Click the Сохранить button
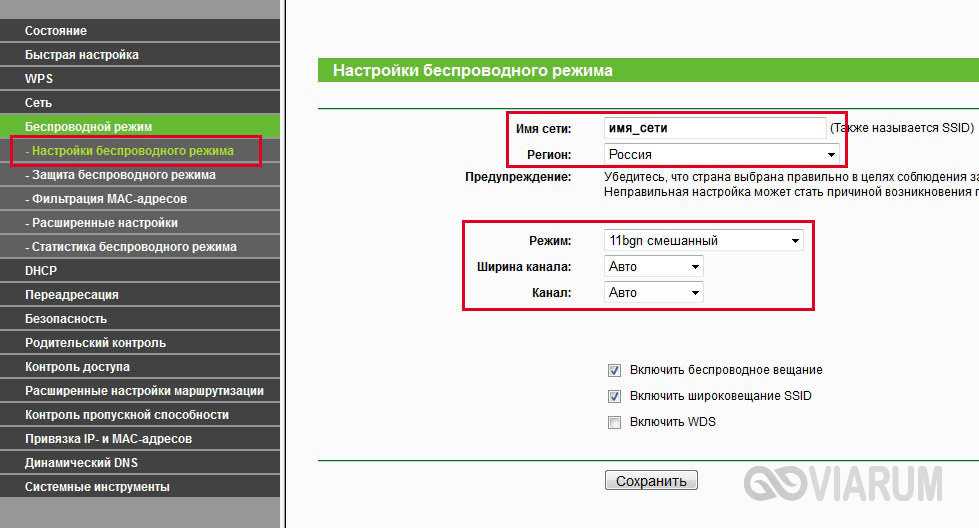This screenshot has width=979, height=528. coord(651,481)
